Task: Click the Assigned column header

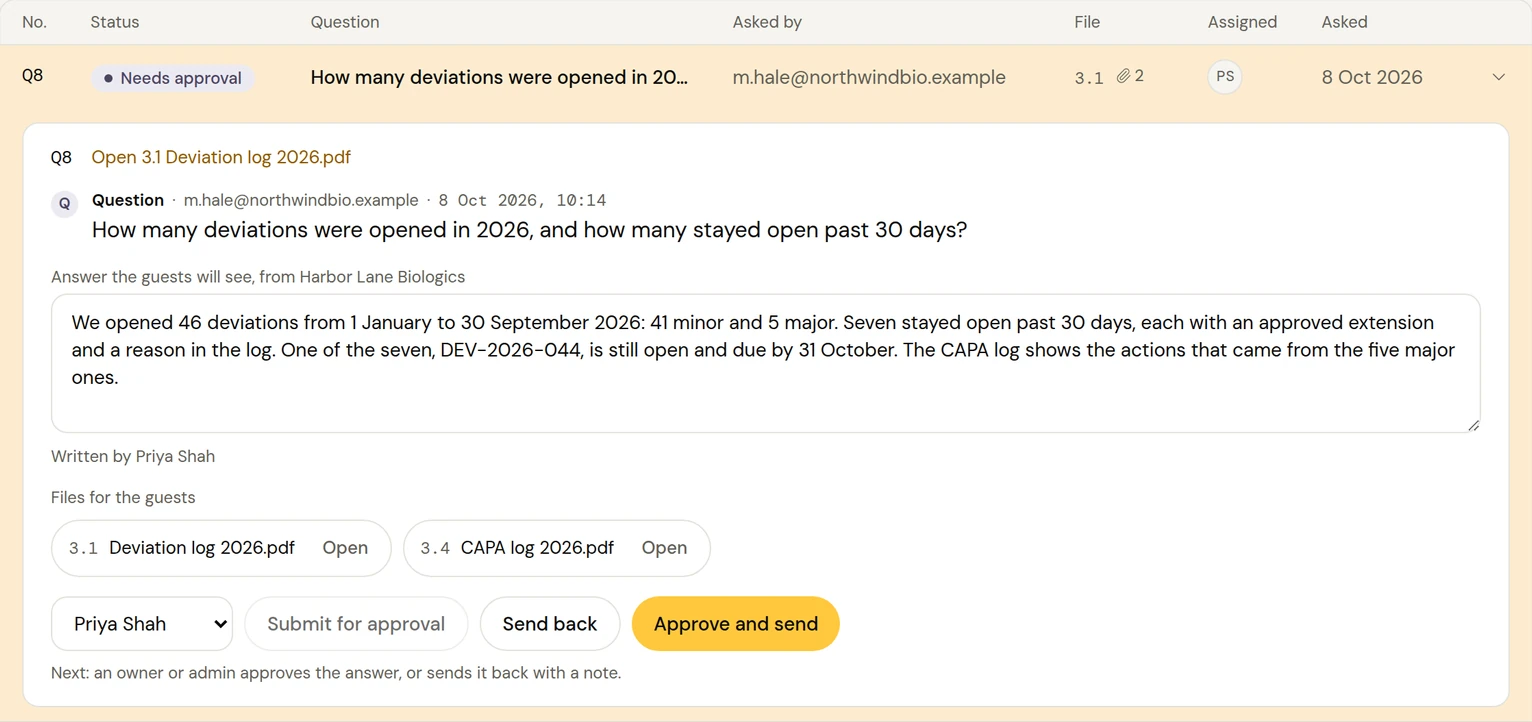Action: point(1242,22)
